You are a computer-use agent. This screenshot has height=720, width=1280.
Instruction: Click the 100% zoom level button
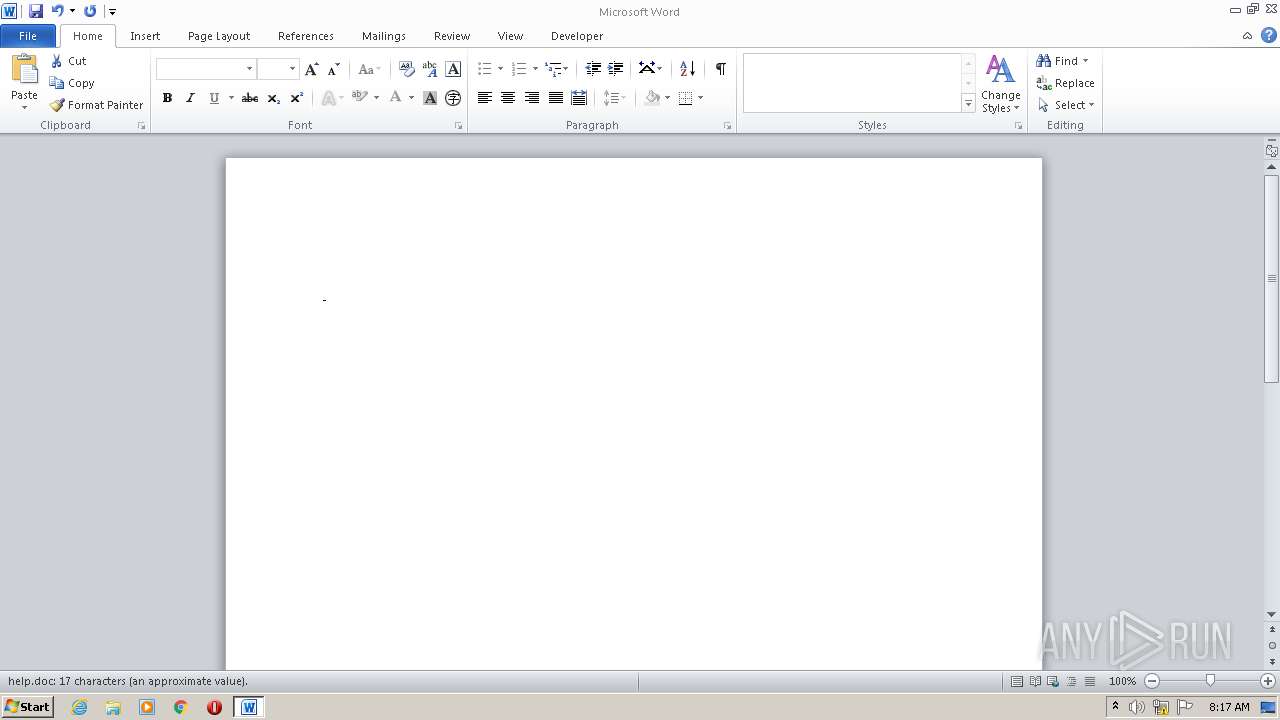[x=1122, y=681]
